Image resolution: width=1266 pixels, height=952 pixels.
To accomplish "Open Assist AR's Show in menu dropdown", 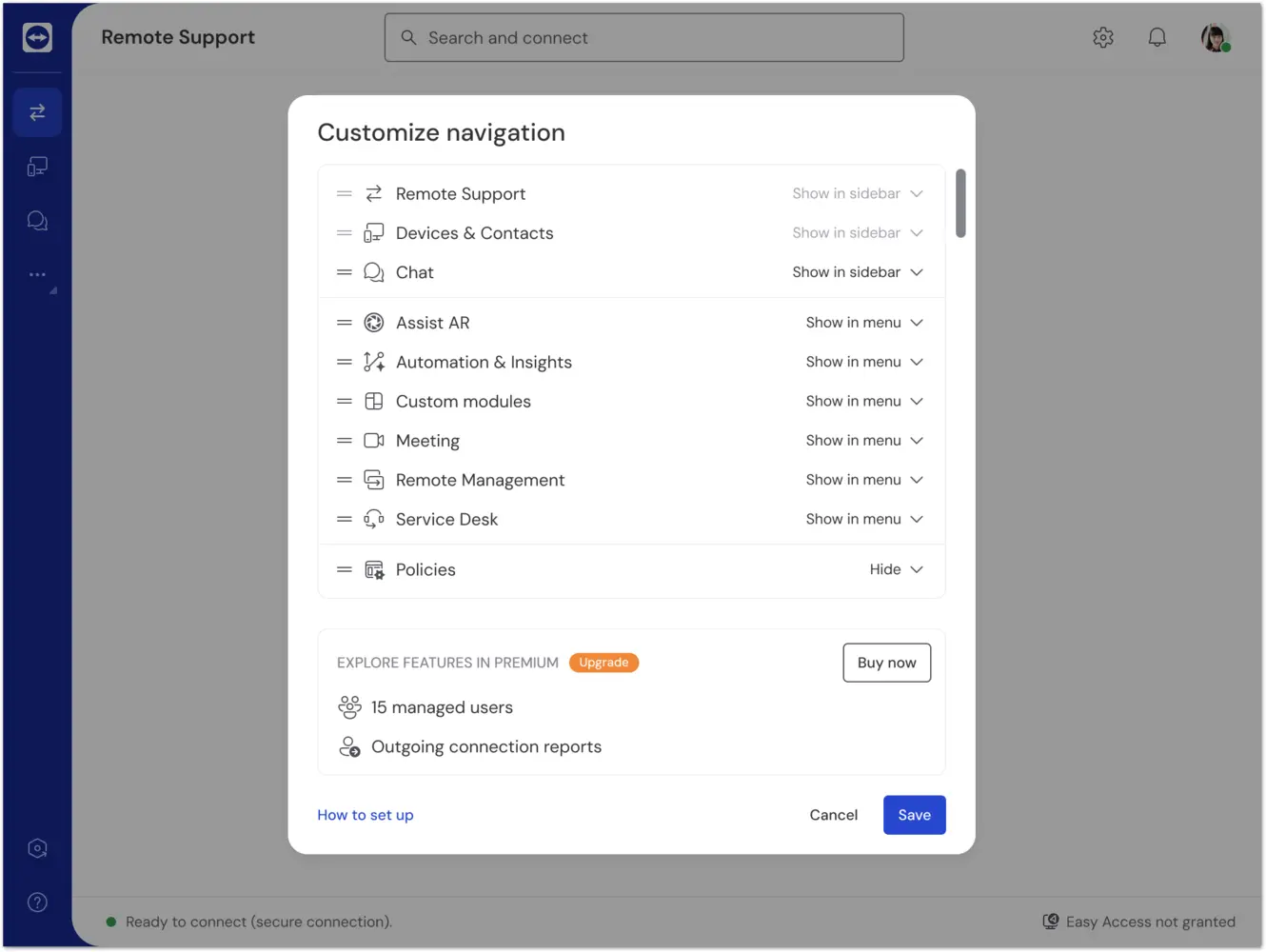I will click(864, 323).
